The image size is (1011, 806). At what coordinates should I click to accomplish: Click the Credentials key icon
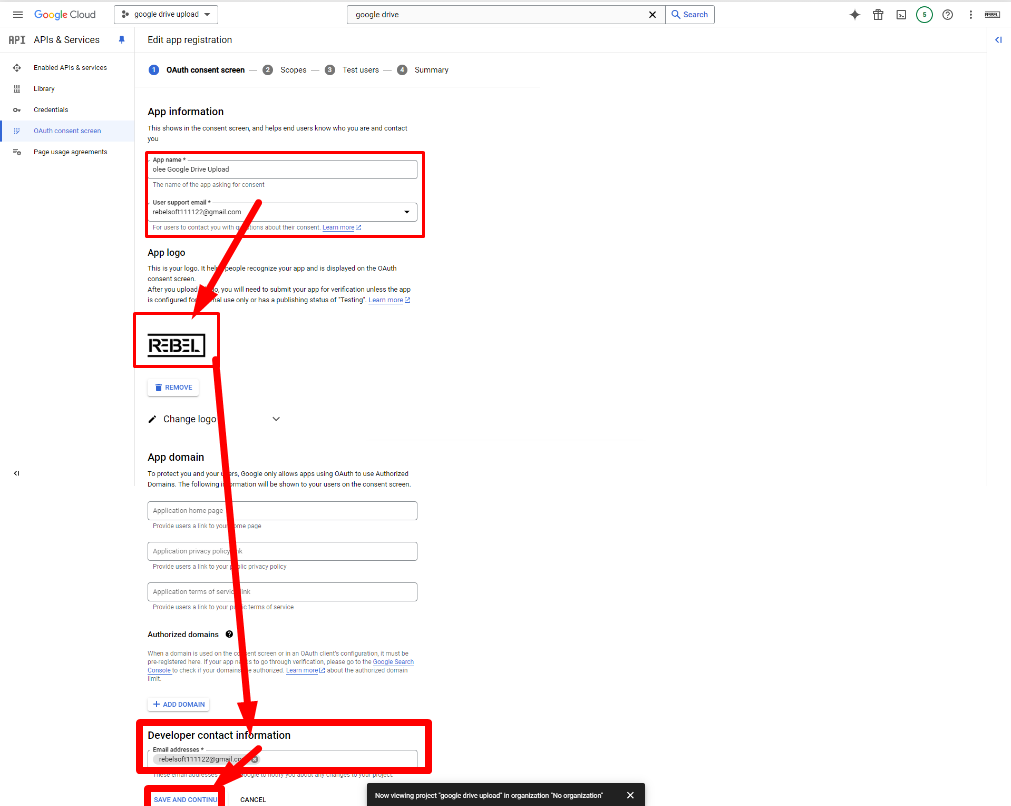coord(17,110)
